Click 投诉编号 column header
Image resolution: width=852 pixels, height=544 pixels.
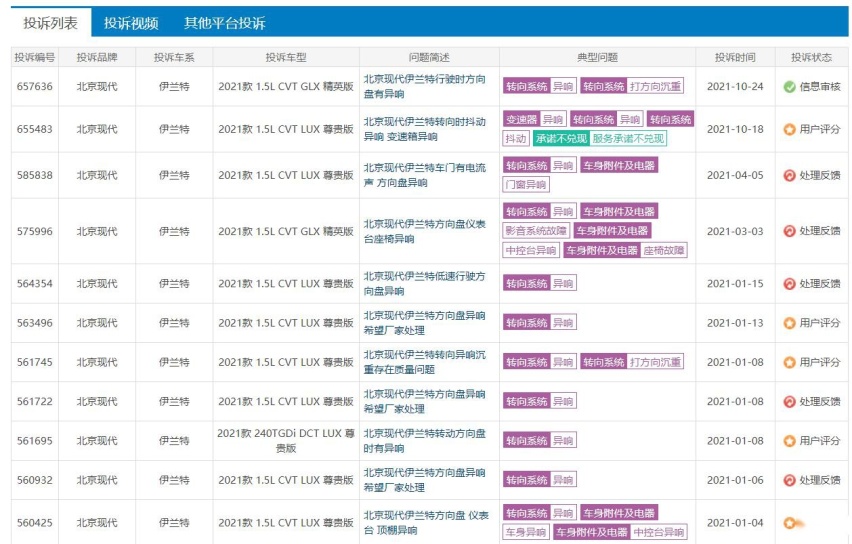(x=35, y=58)
